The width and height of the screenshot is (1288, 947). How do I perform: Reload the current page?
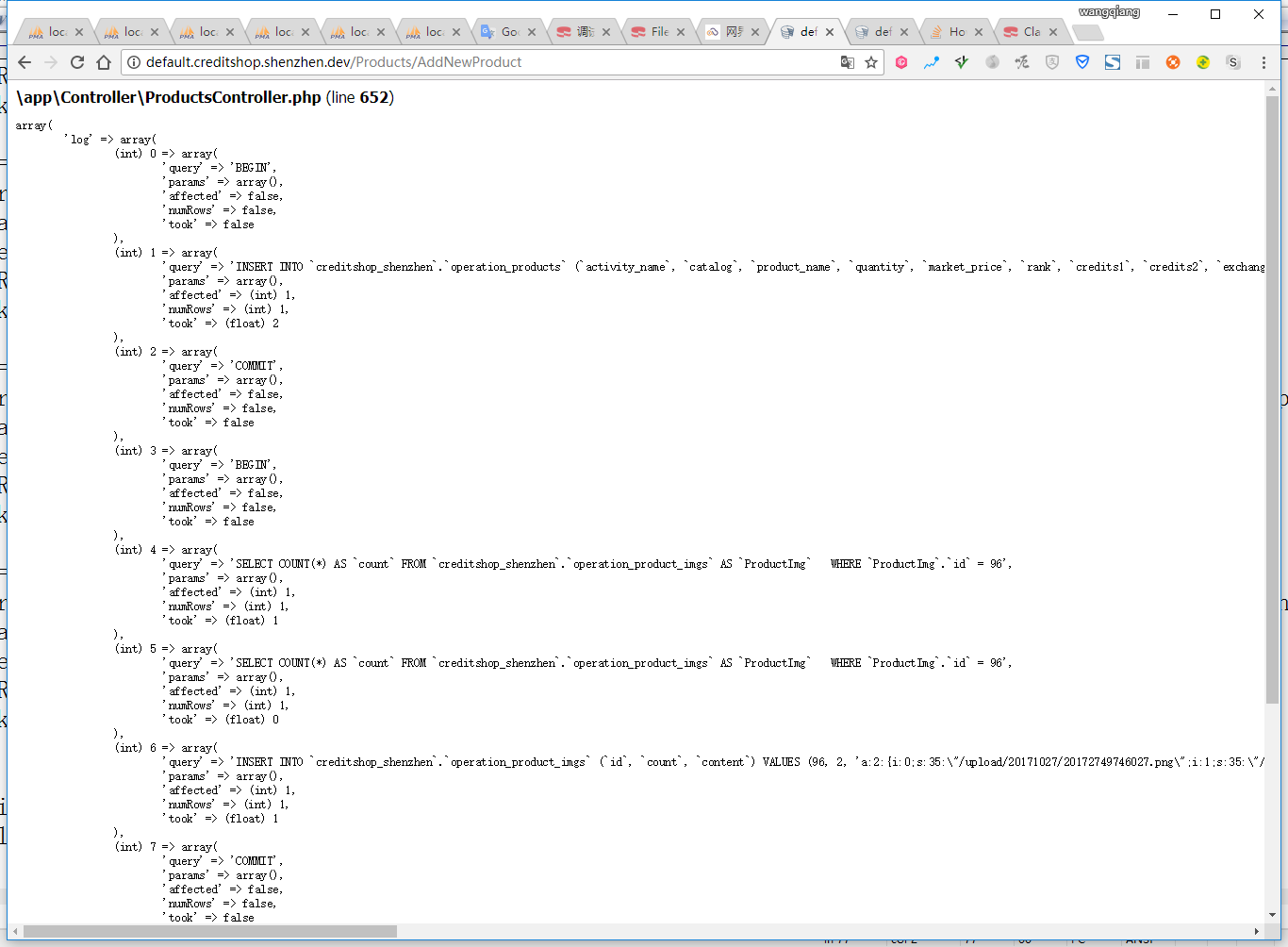(x=77, y=62)
